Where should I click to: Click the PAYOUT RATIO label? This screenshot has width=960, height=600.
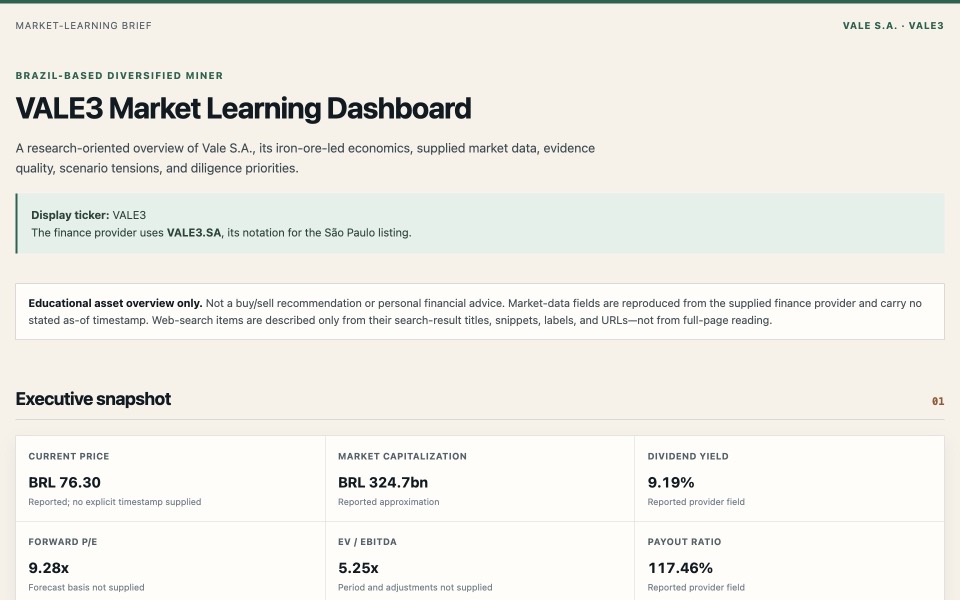(x=684, y=542)
